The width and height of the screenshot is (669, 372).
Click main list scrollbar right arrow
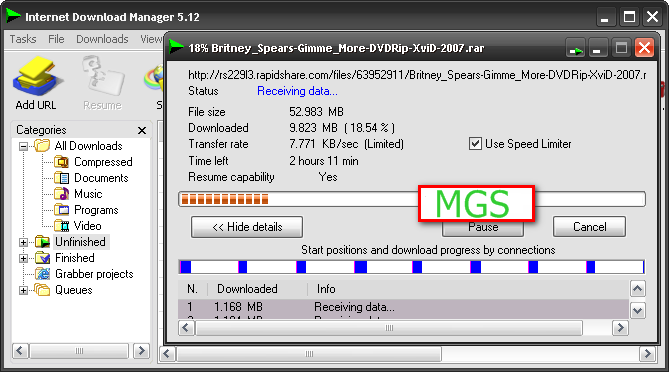[647, 354]
